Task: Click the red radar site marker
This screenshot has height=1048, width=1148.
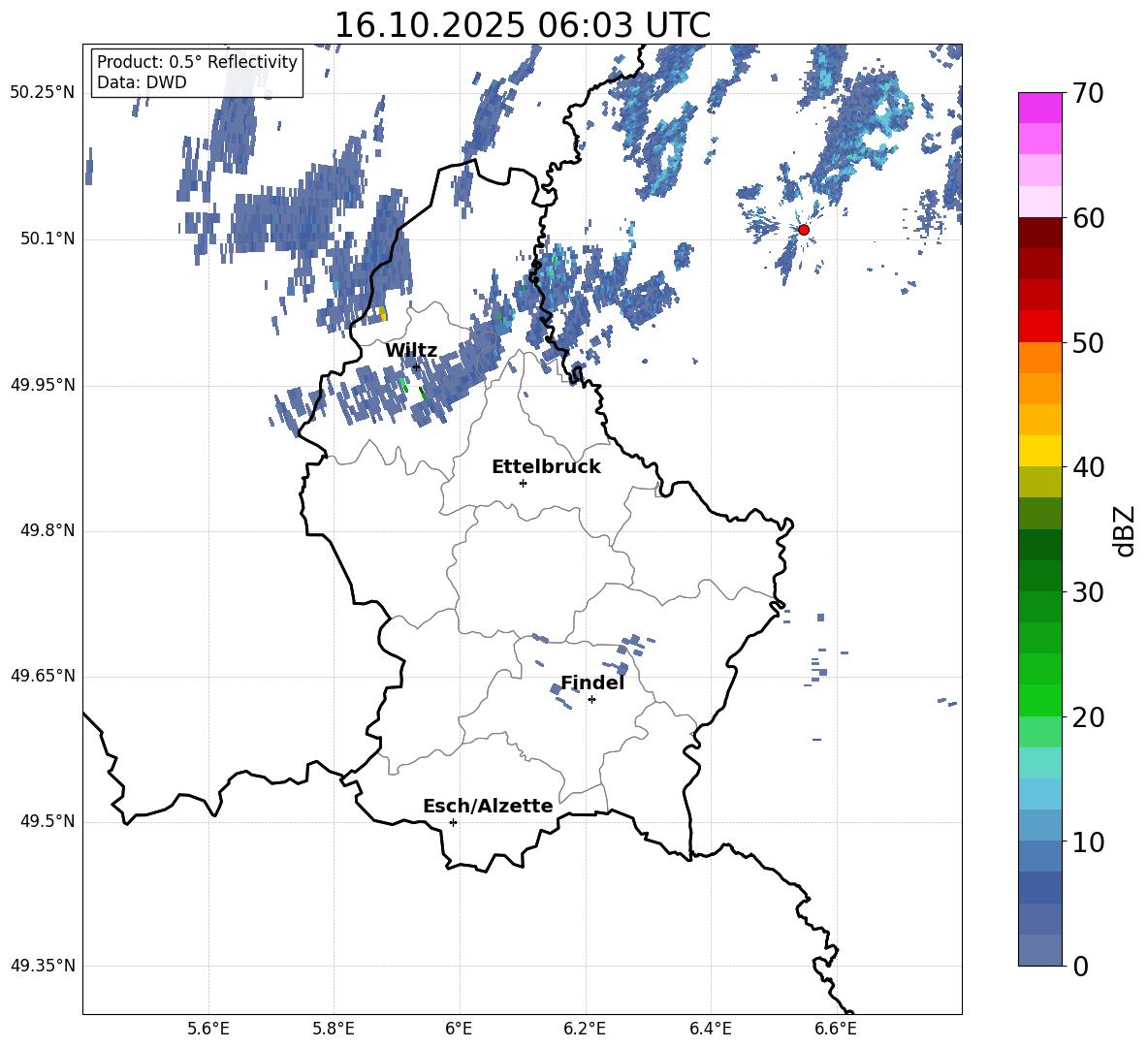Action: (x=803, y=230)
